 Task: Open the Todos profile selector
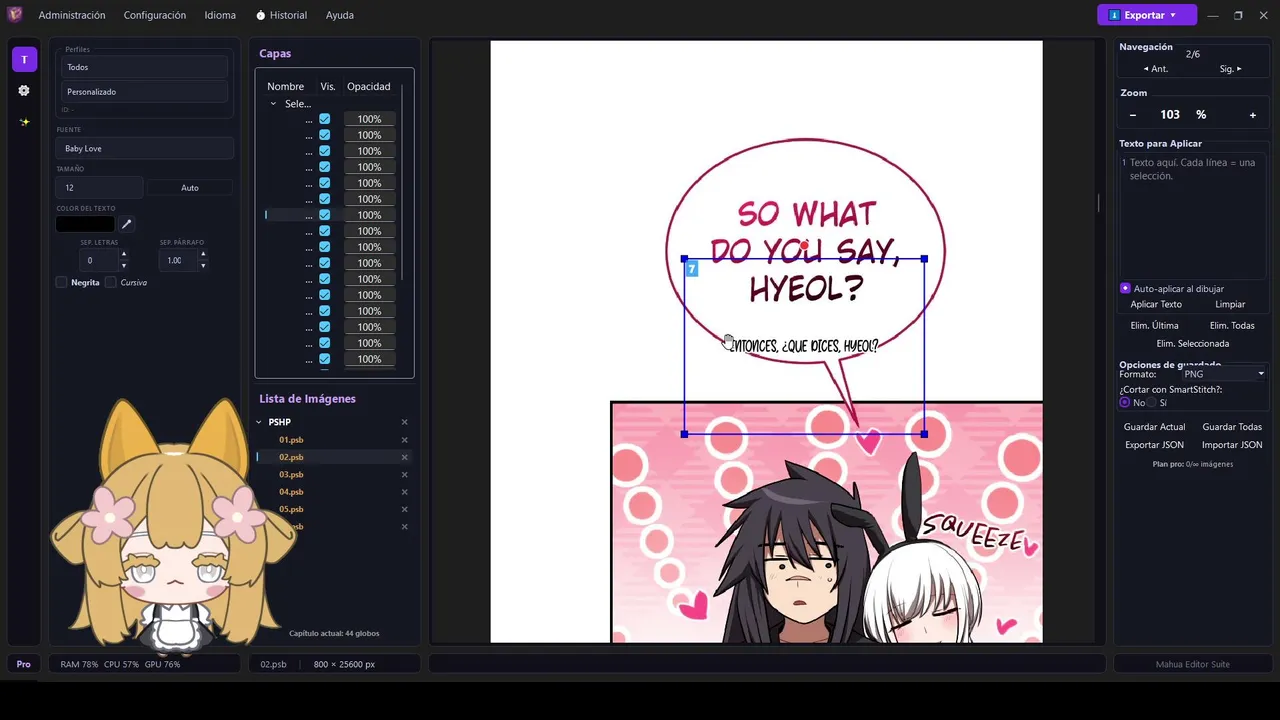(144, 67)
